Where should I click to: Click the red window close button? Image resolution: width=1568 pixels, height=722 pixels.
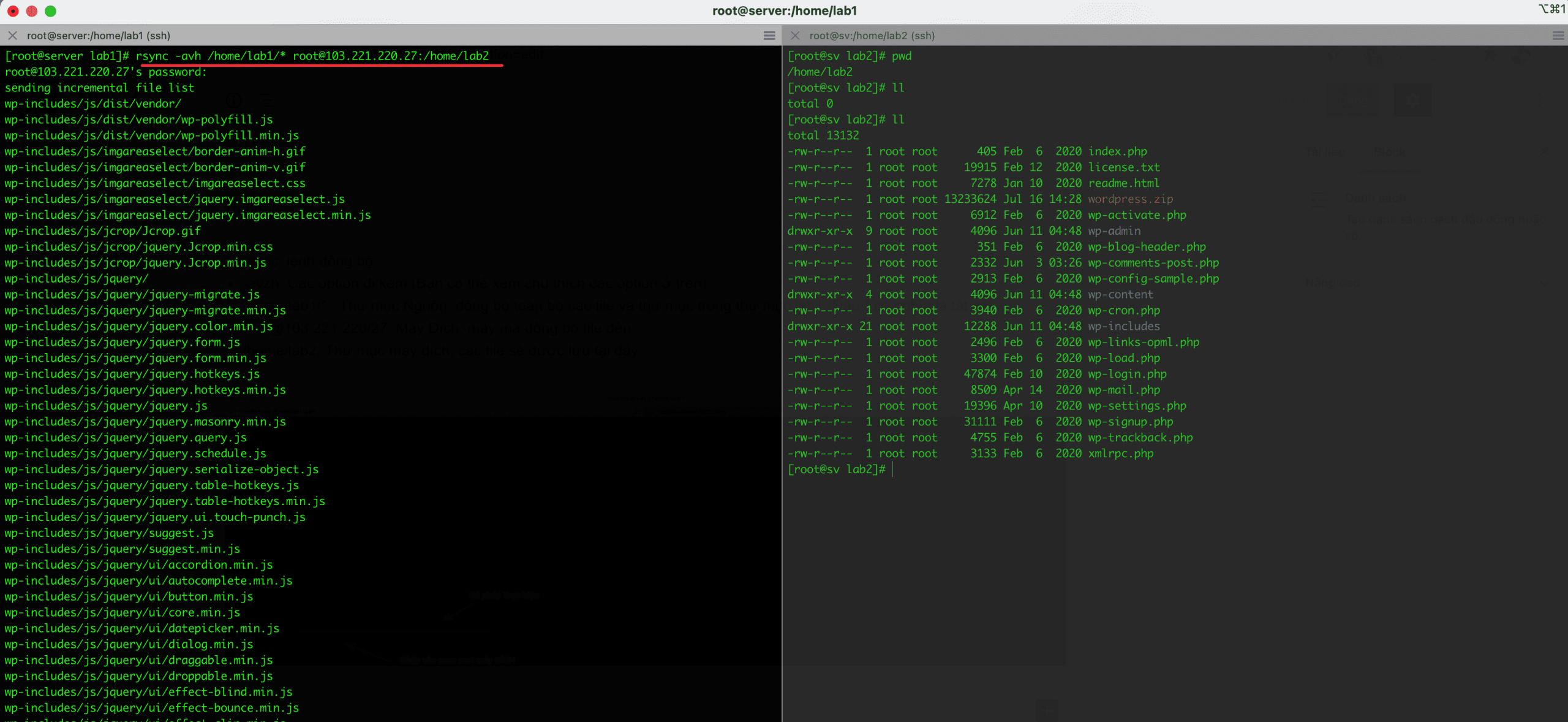(13, 11)
